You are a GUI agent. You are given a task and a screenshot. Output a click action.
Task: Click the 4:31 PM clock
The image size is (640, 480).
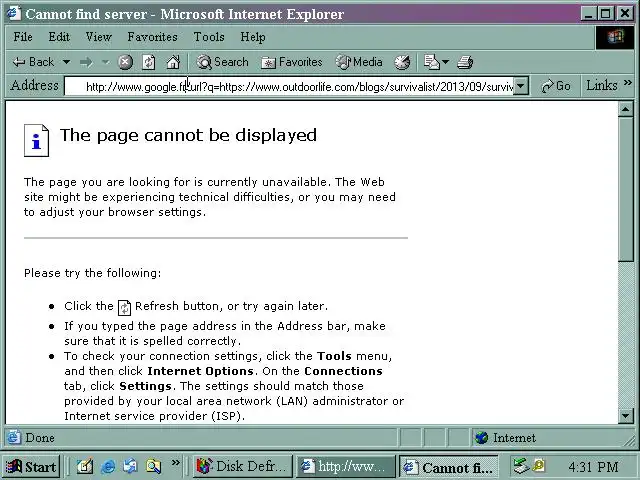[593, 467]
